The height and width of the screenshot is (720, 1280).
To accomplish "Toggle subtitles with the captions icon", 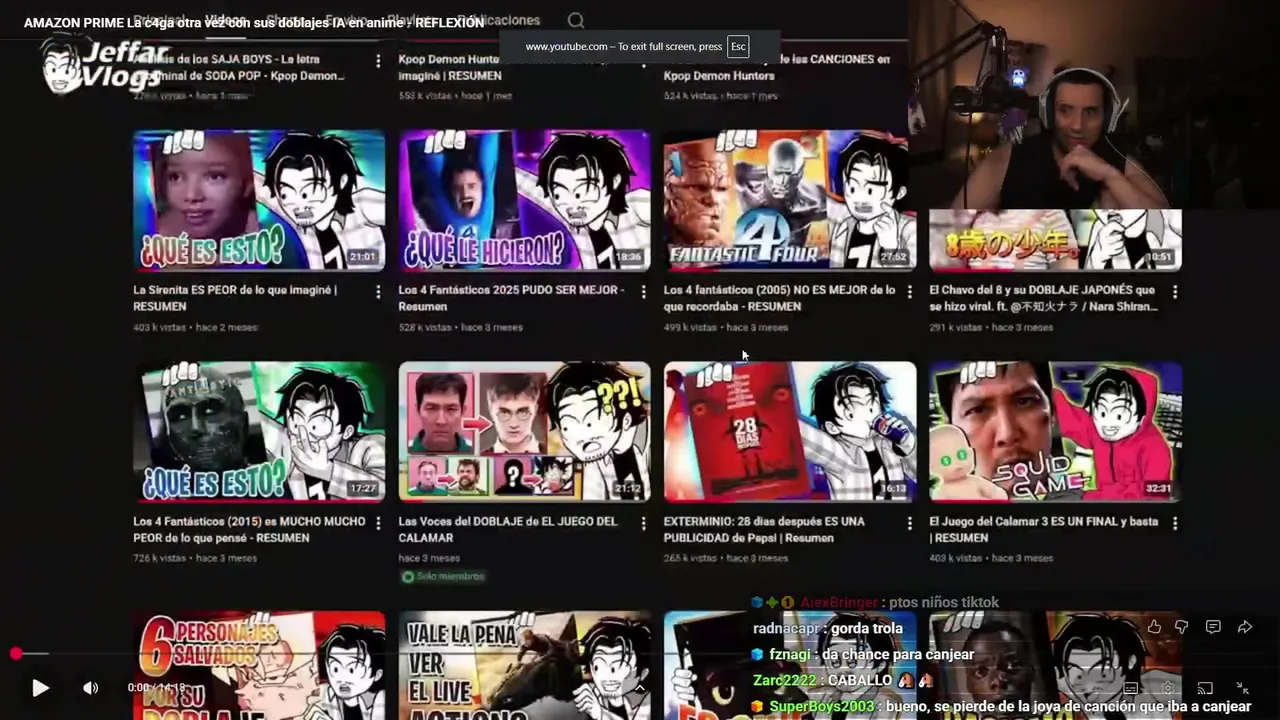I will pos(1131,688).
